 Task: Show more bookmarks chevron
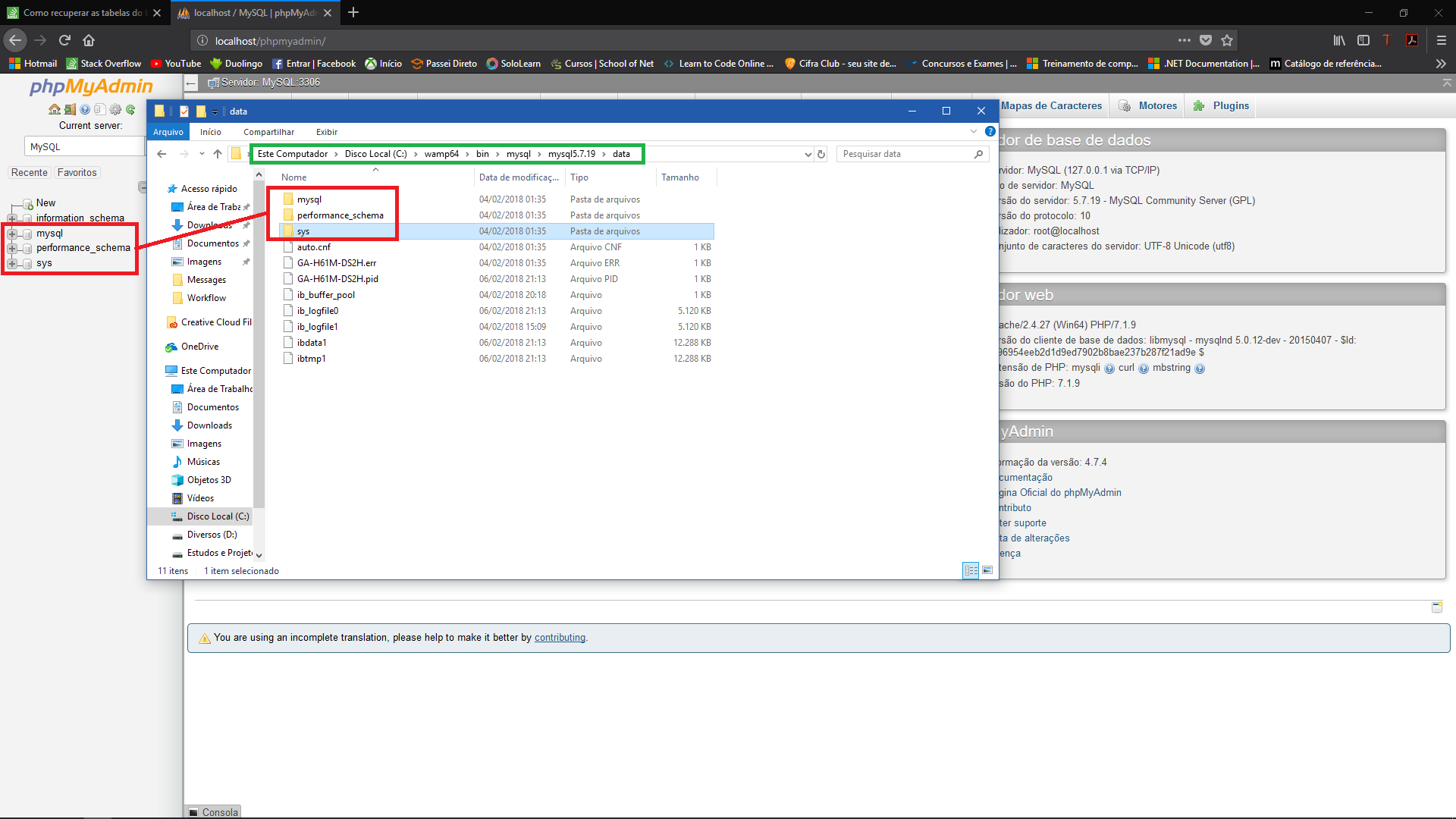click(1441, 64)
